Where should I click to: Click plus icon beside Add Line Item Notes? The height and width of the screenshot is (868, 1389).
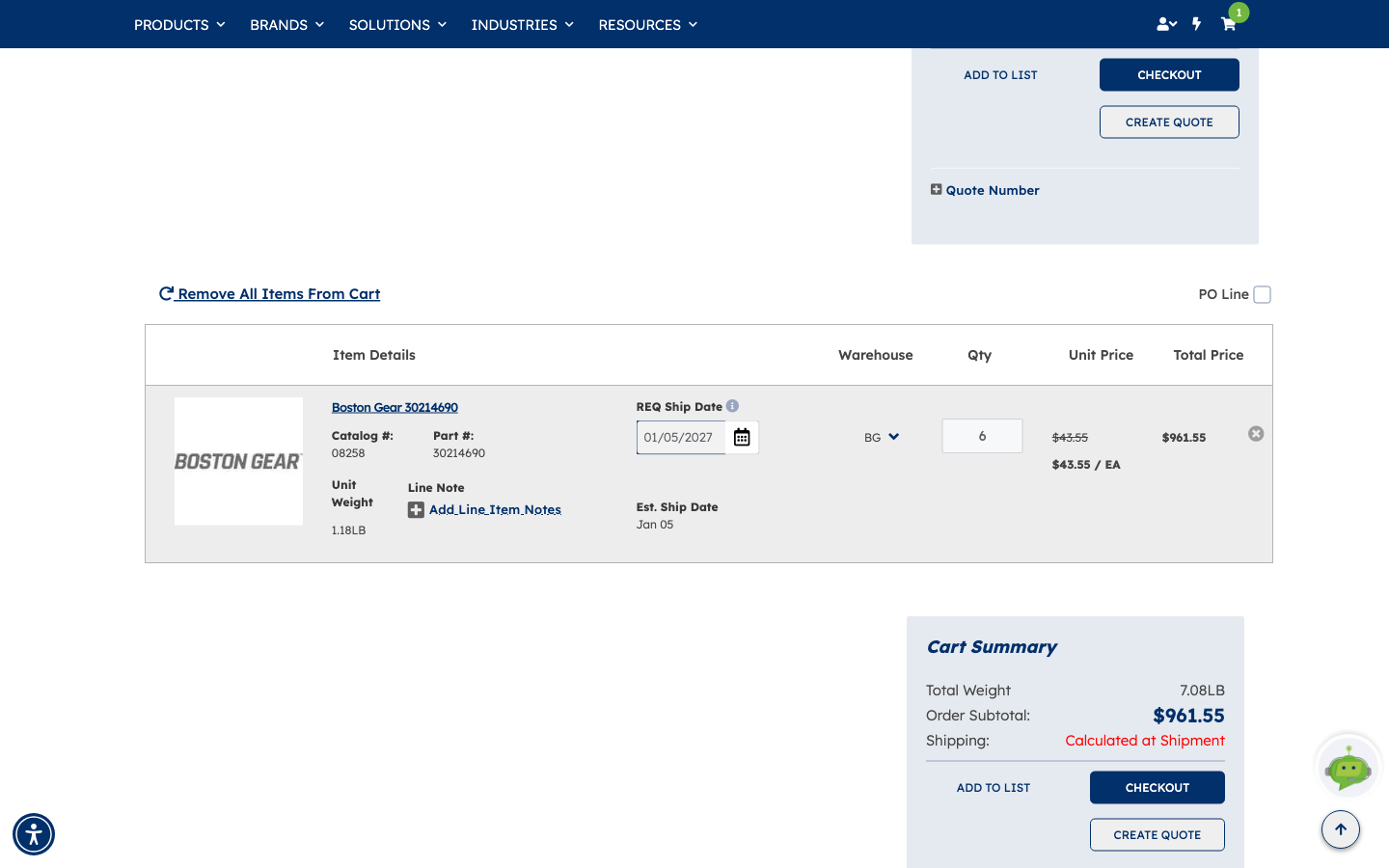416,510
